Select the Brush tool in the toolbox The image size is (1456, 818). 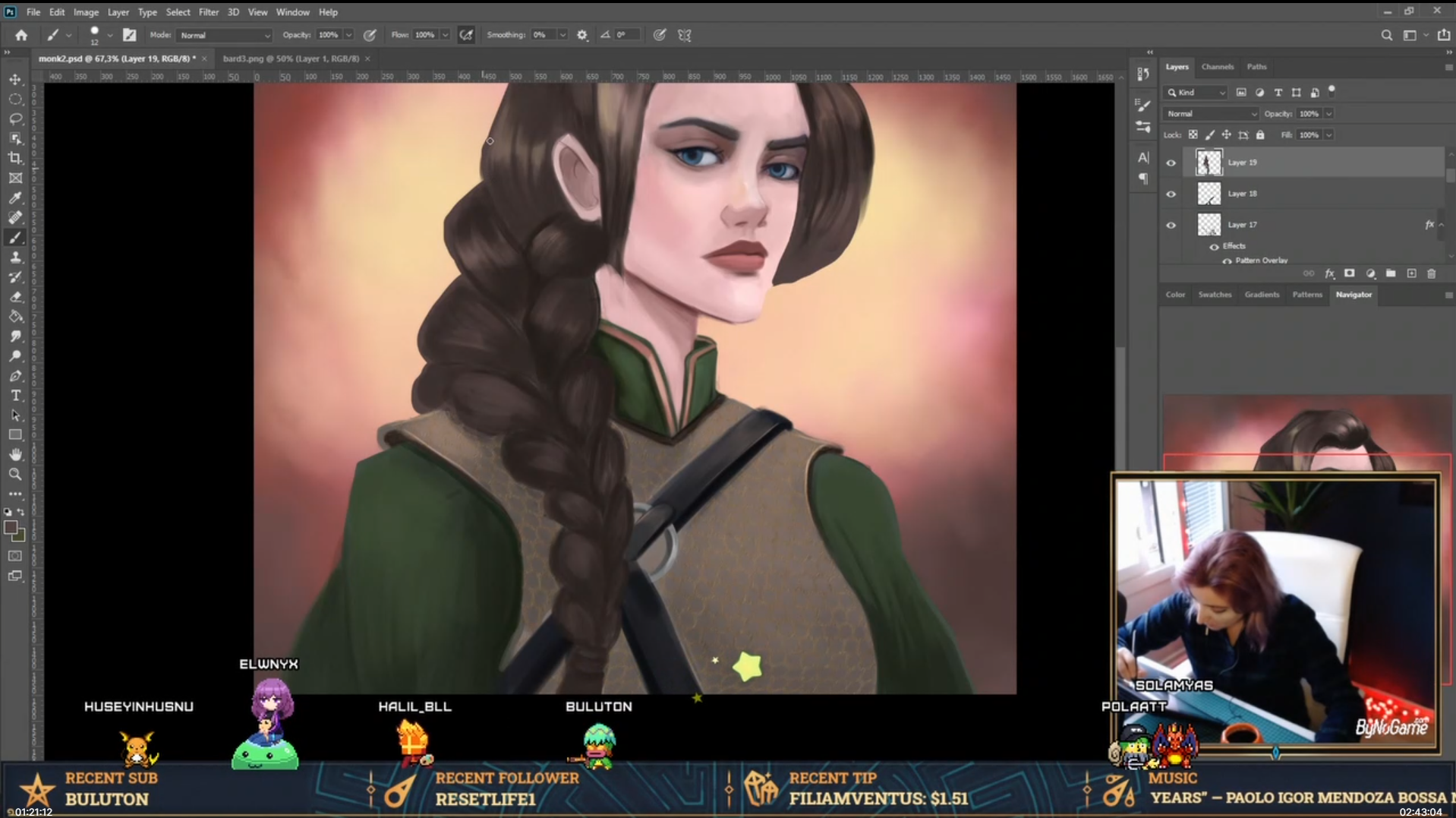tap(15, 238)
